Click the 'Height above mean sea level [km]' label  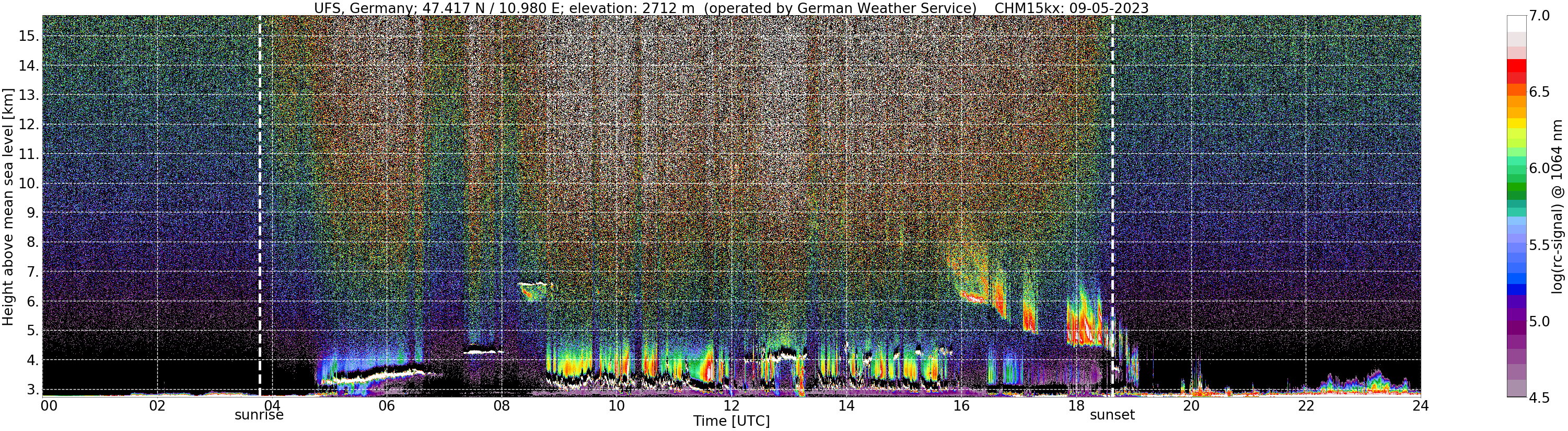tap(8, 206)
